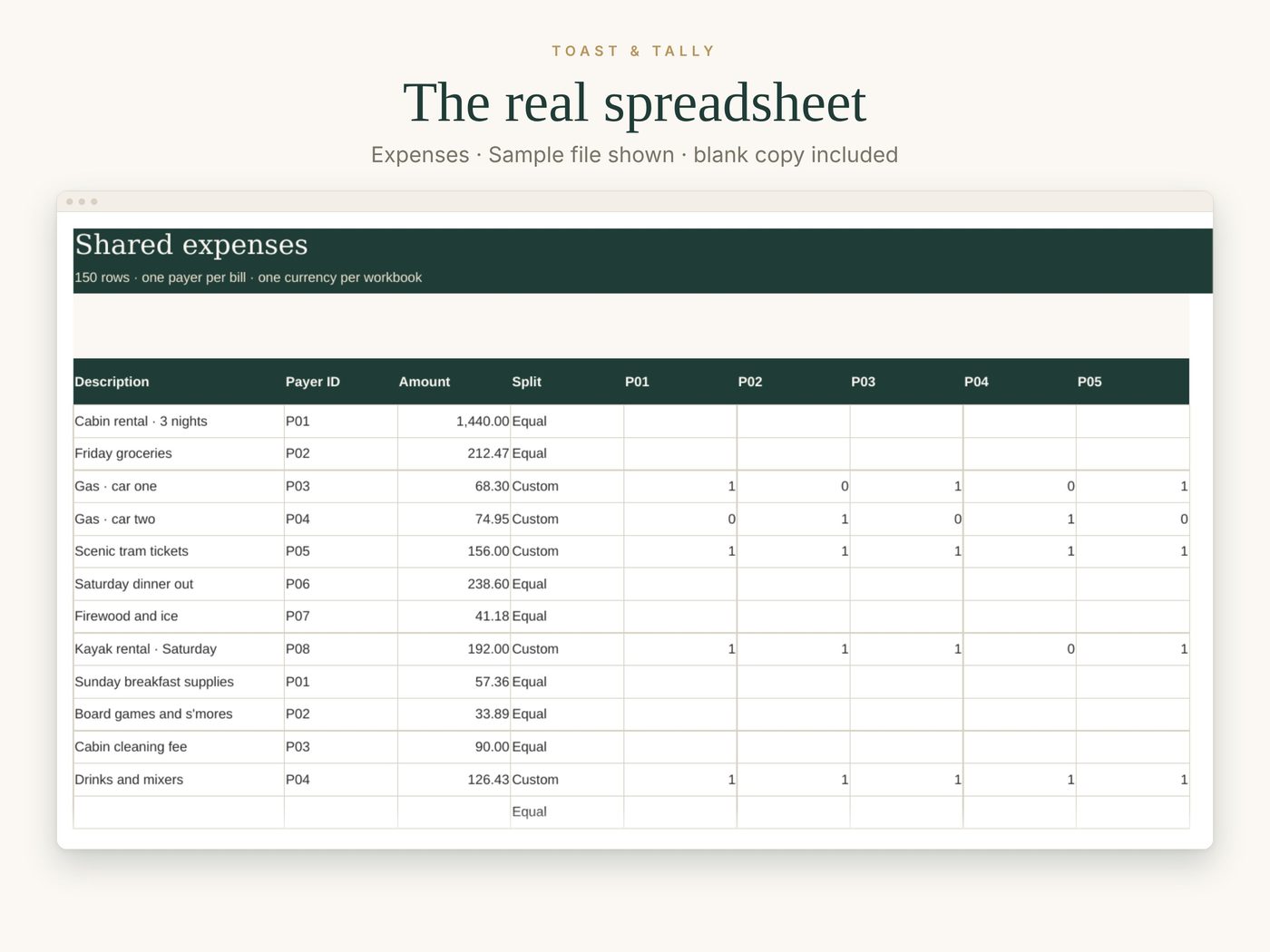Select the 'Friday groceries' cell
Screen dimensions: 1270x952
(179, 454)
